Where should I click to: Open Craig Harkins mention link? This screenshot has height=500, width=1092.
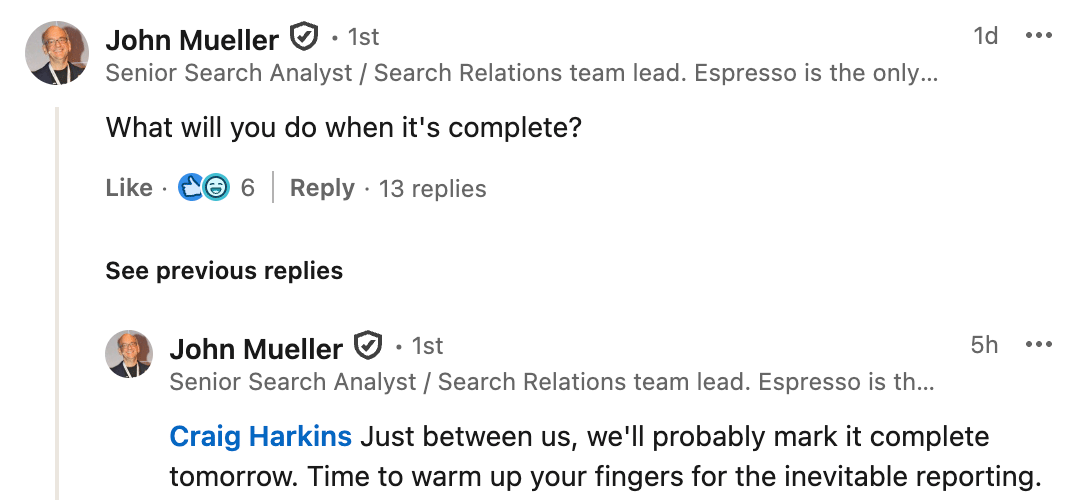pyautogui.click(x=260, y=437)
